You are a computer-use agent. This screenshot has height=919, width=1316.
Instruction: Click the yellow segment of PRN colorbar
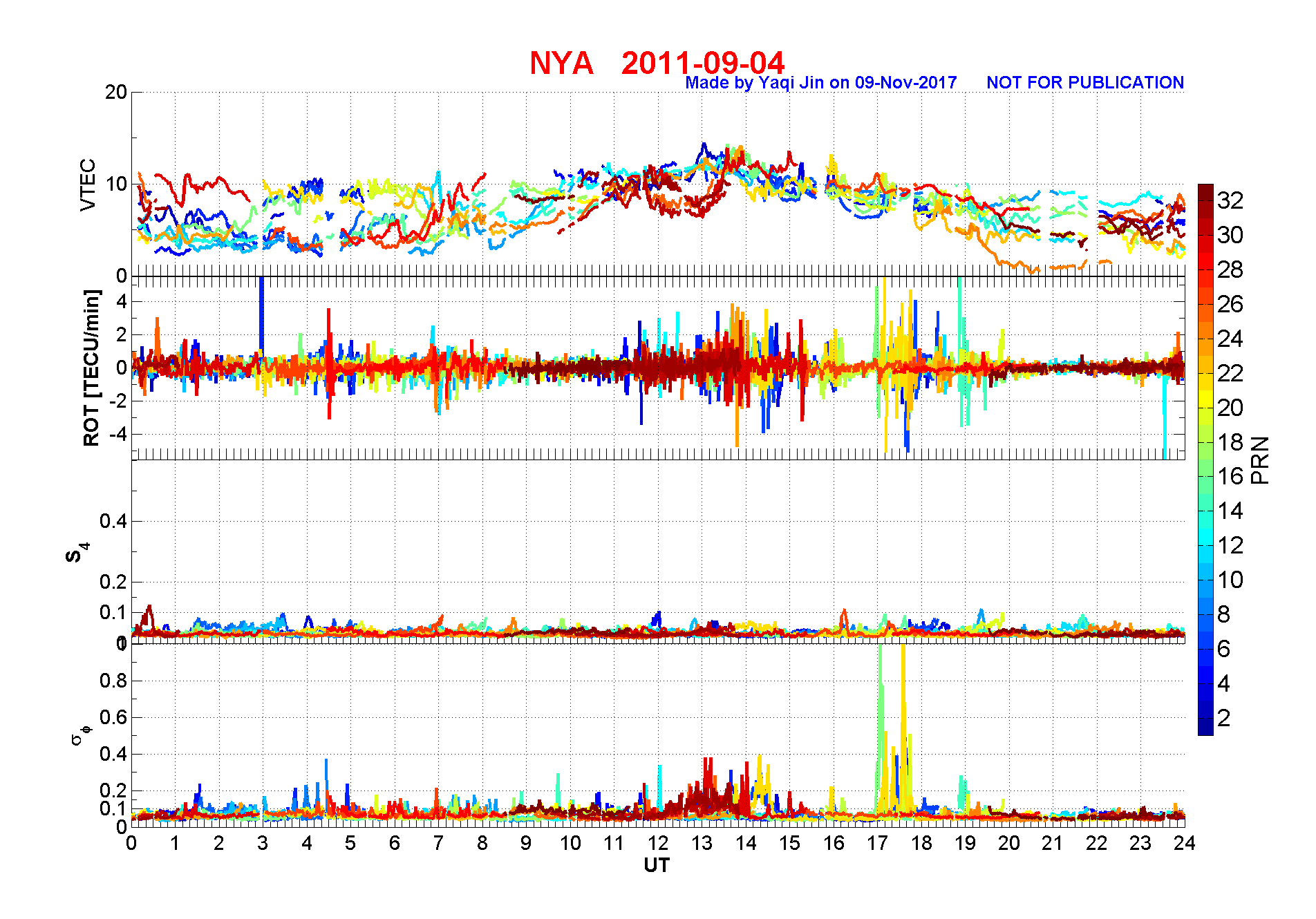coord(1205,399)
